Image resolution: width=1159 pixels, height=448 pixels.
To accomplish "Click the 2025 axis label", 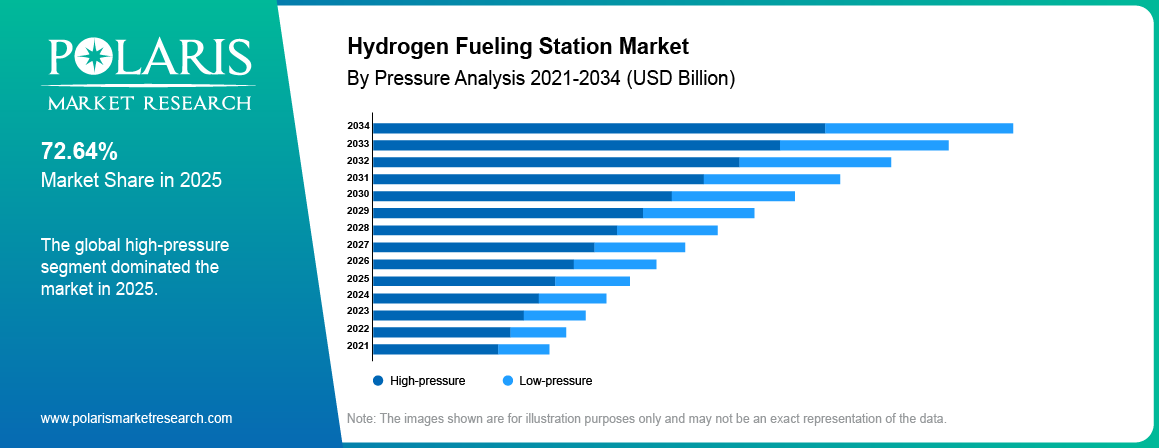I will [358, 279].
